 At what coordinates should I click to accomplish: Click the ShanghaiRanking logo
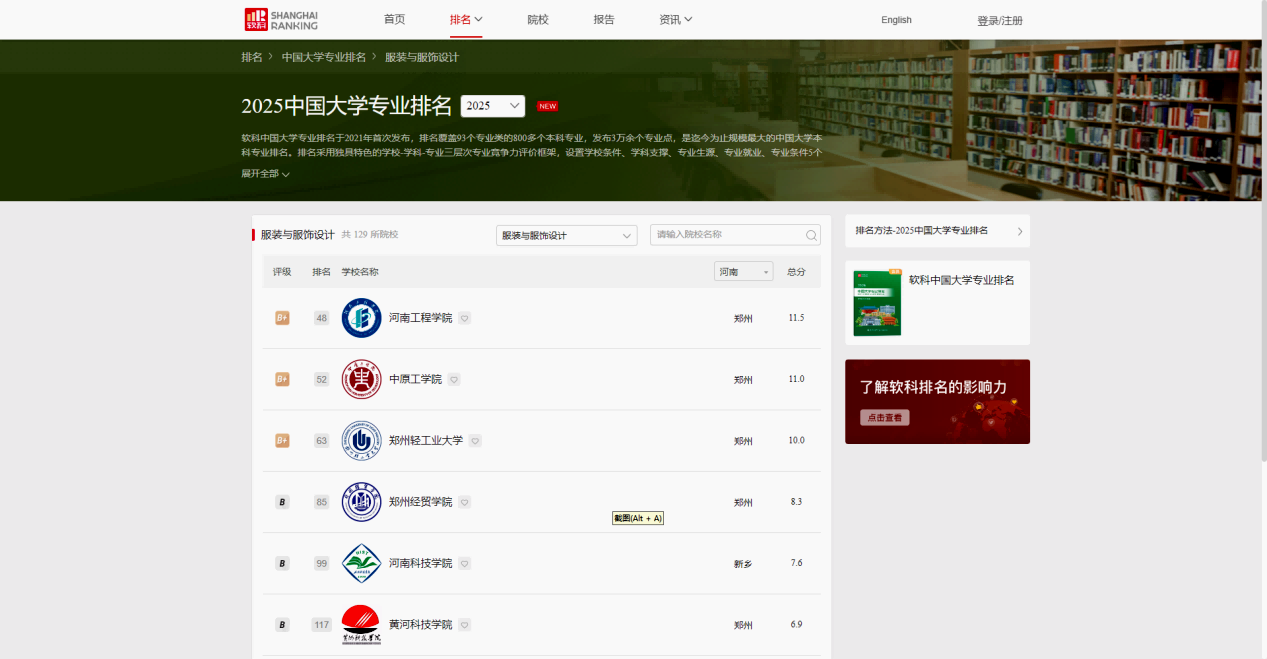coord(281,19)
